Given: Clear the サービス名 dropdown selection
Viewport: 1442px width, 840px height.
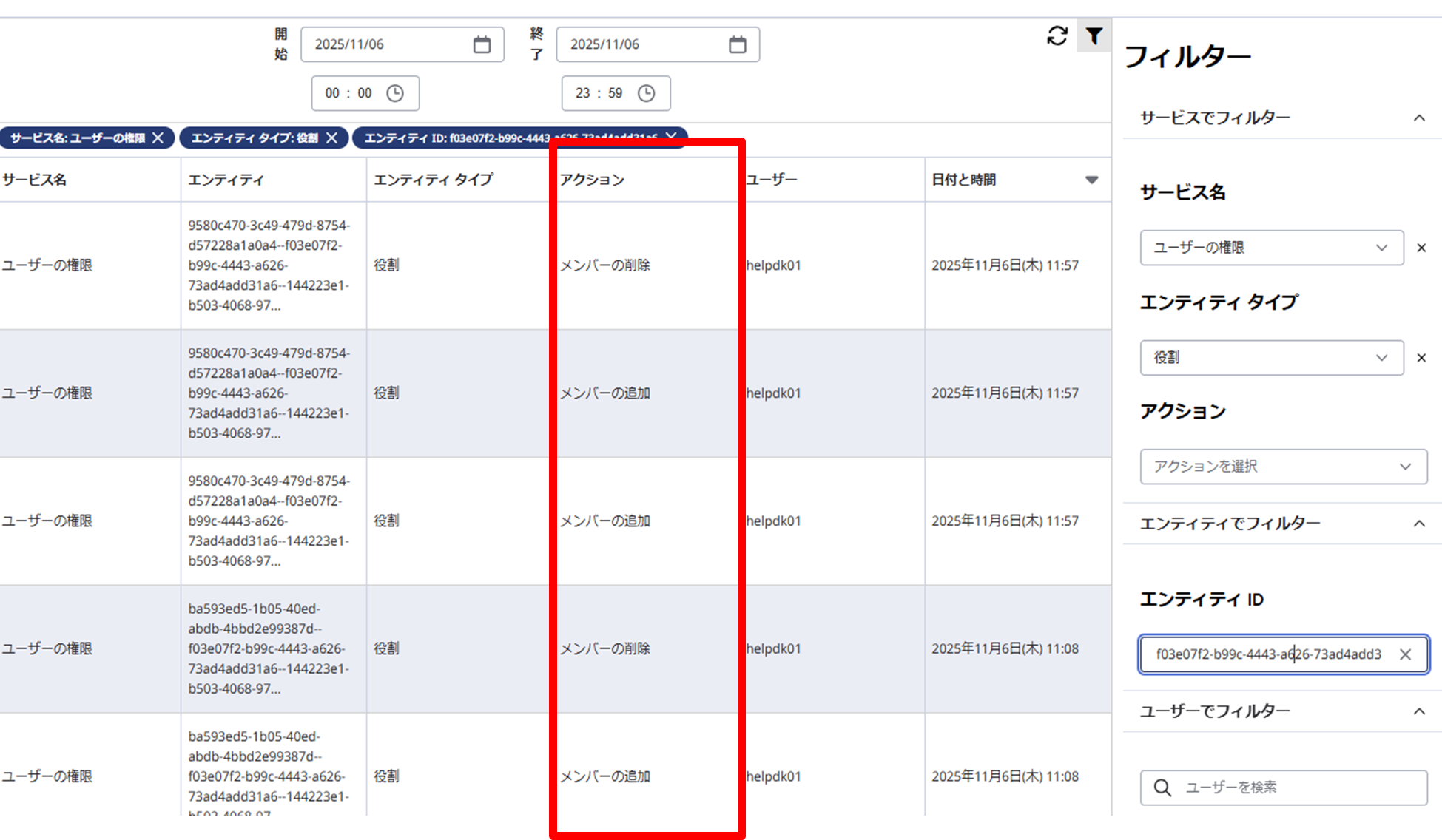Looking at the screenshot, I should click(x=1421, y=248).
